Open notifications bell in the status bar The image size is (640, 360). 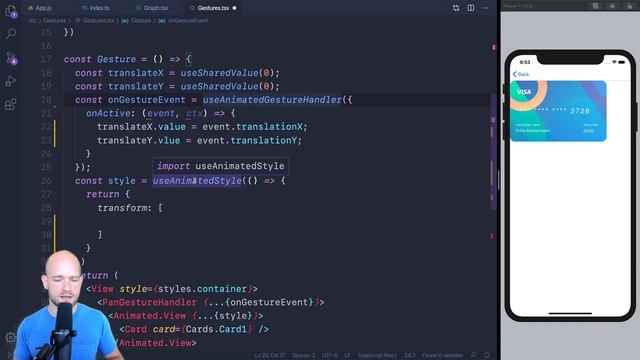point(487,356)
